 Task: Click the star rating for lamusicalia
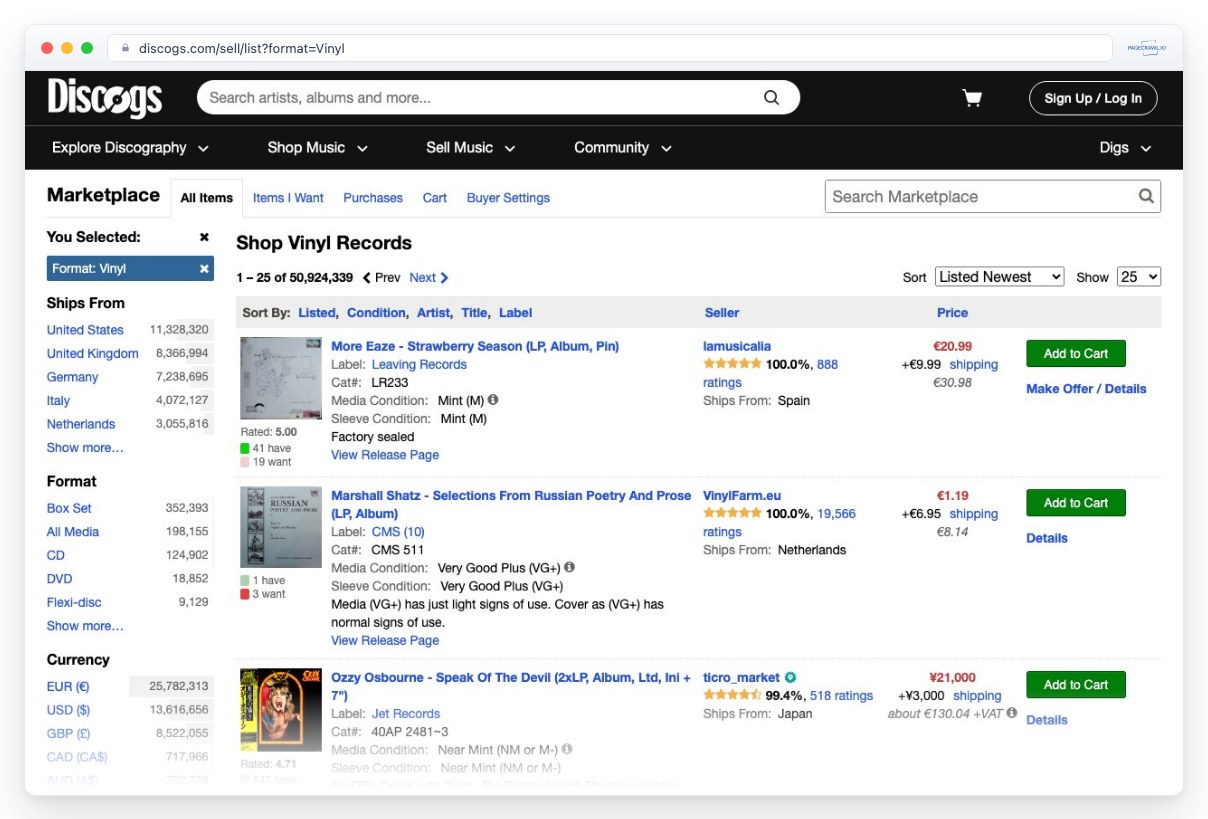pos(732,365)
